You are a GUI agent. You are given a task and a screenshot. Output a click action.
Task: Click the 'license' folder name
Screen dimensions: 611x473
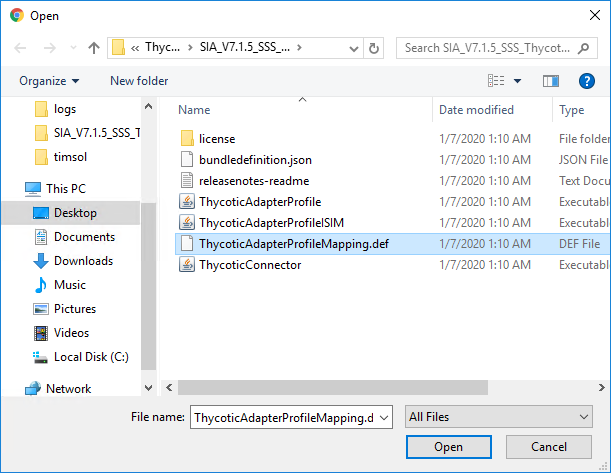pos(217,139)
